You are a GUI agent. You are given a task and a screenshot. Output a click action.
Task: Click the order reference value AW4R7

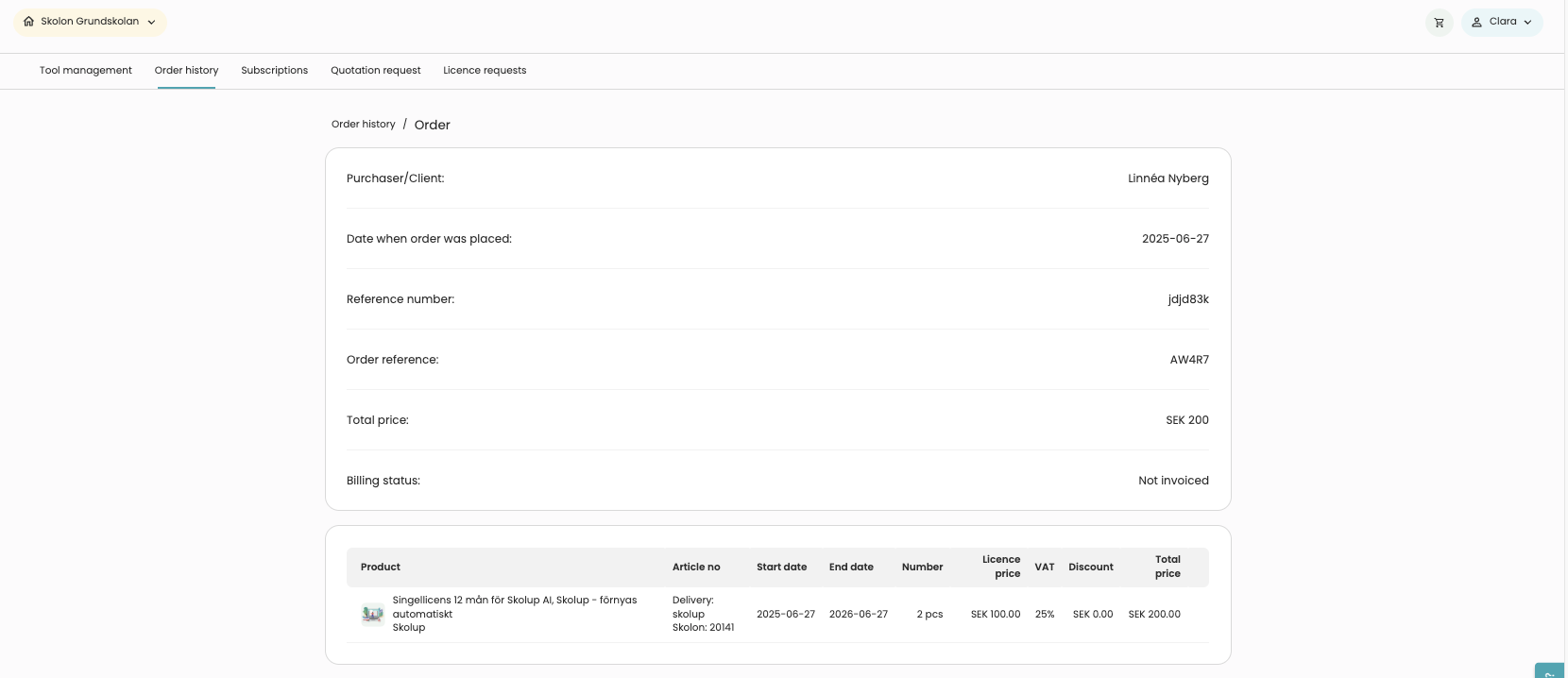1188,360
